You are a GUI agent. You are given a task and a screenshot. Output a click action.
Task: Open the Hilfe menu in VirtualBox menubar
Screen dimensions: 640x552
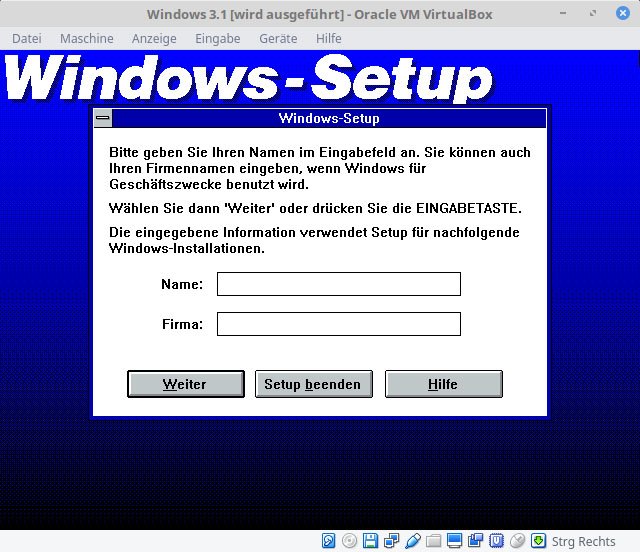[329, 38]
